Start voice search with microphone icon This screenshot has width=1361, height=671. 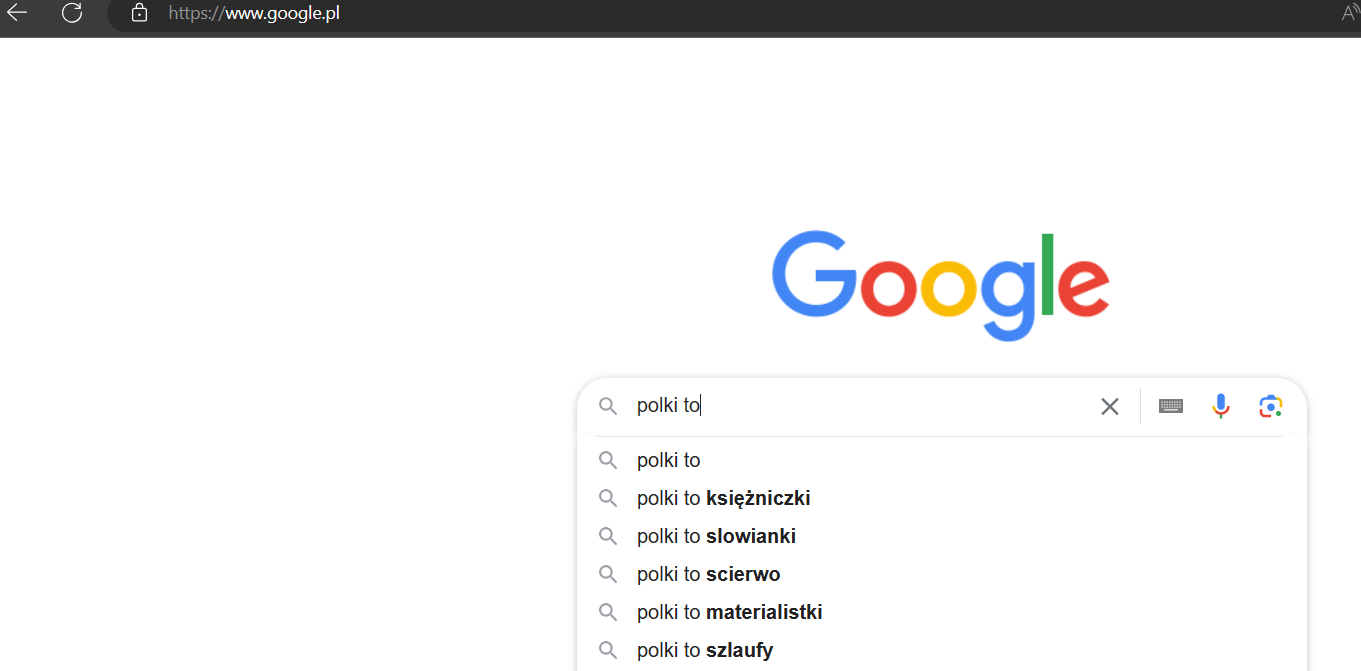[x=1220, y=406]
